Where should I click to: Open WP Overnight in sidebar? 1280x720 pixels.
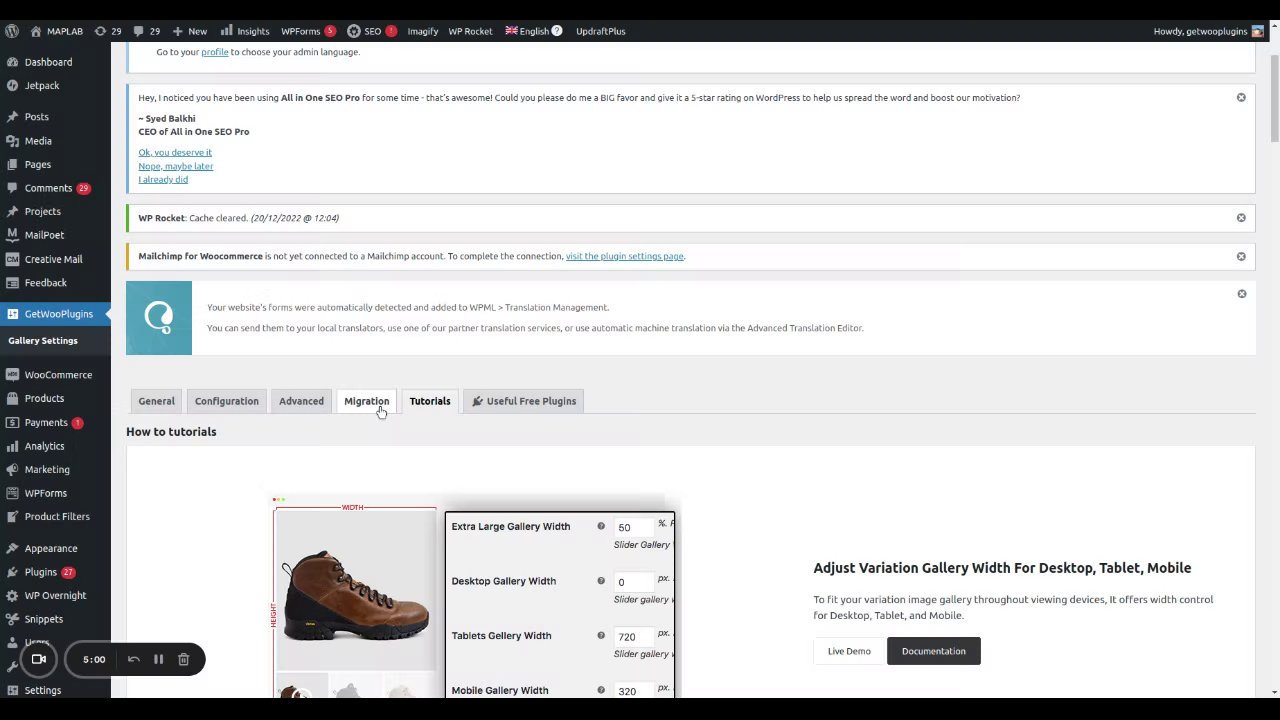(55, 596)
